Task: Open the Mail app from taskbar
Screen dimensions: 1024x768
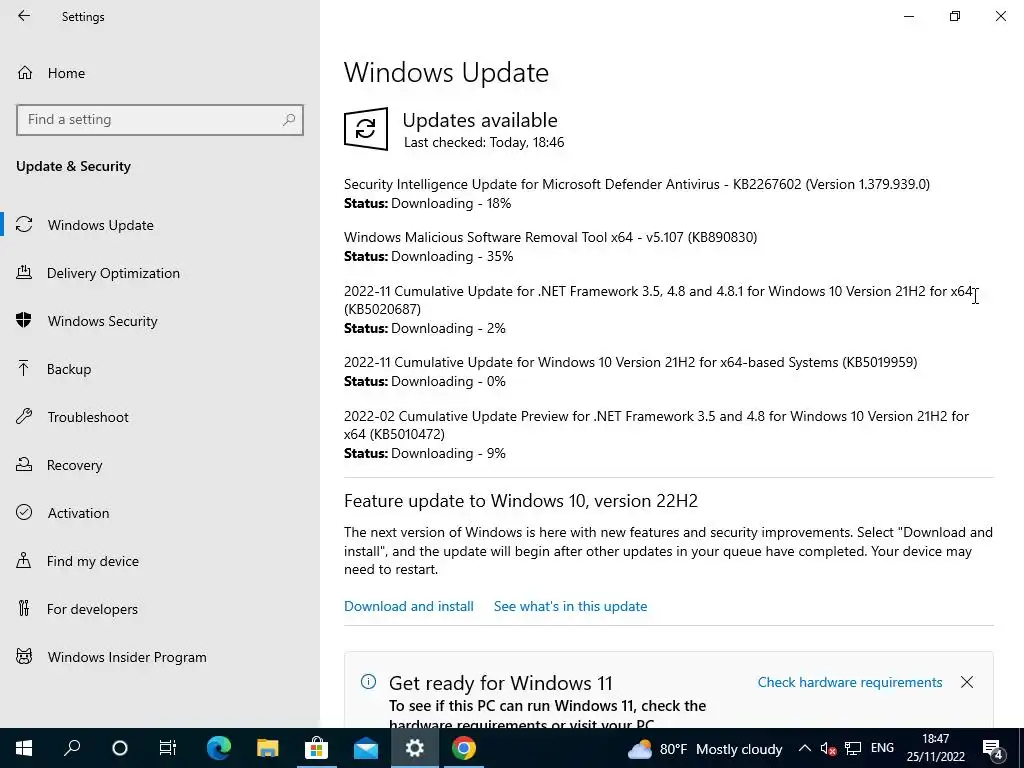Action: pyautogui.click(x=366, y=748)
